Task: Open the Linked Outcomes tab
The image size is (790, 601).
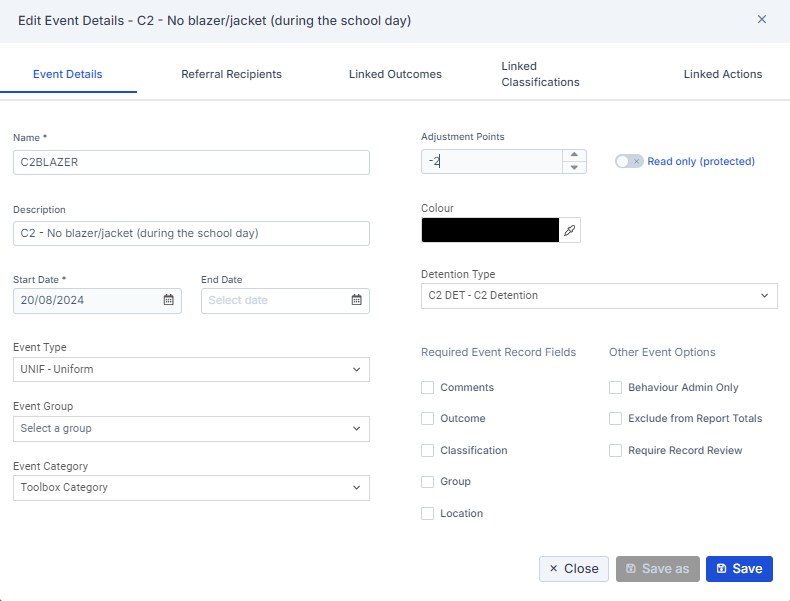Action: click(395, 74)
